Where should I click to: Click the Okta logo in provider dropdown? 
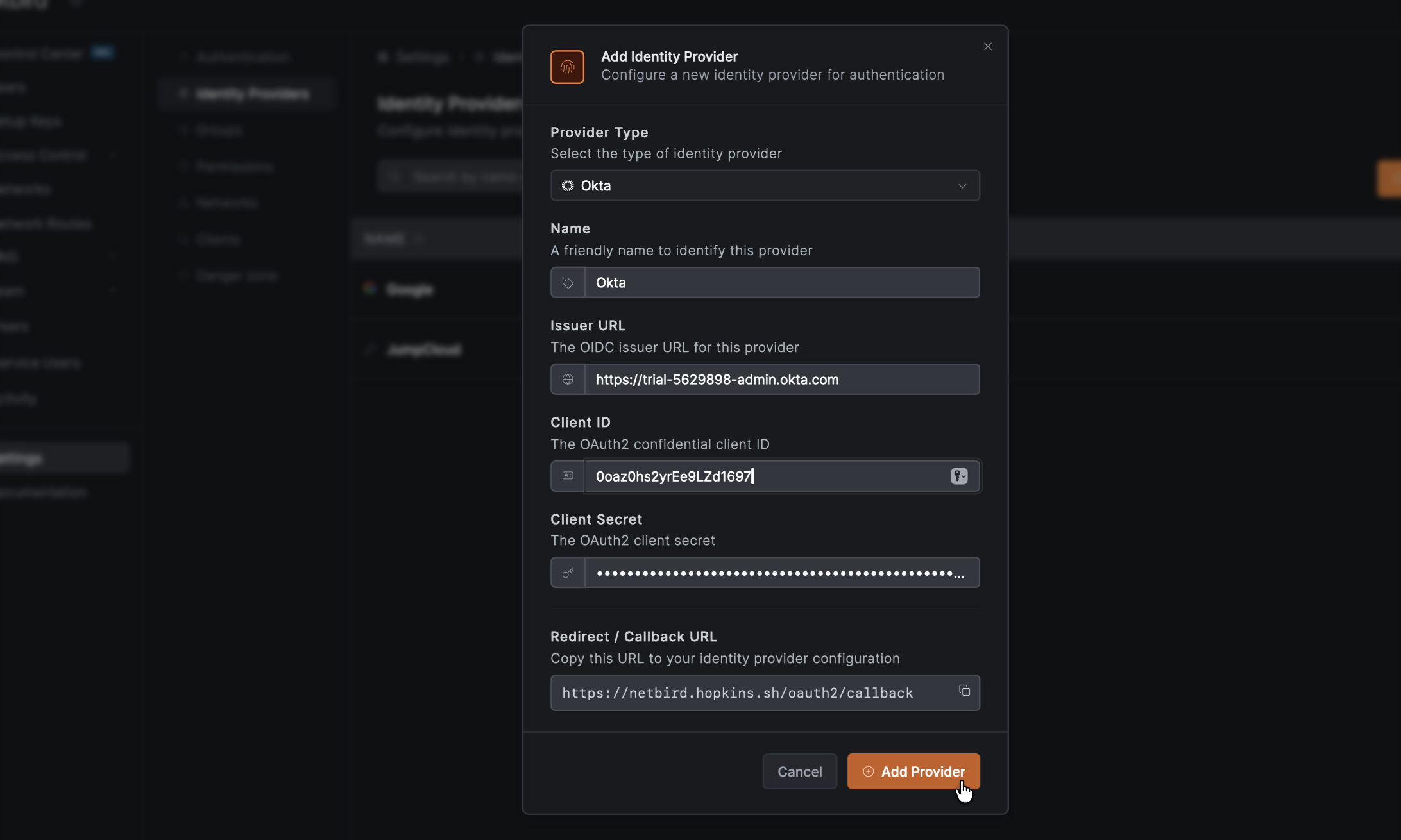click(x=568, y=186)
